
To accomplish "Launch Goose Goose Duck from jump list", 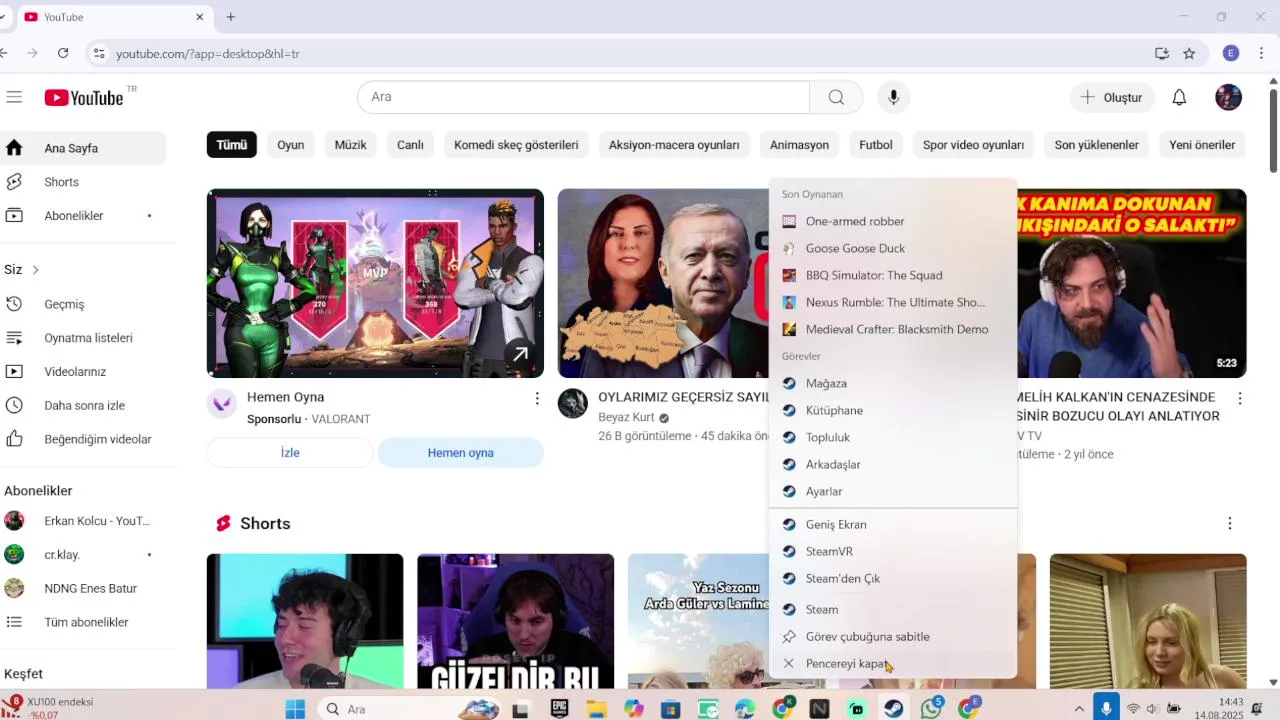I will tap(893, 248).
